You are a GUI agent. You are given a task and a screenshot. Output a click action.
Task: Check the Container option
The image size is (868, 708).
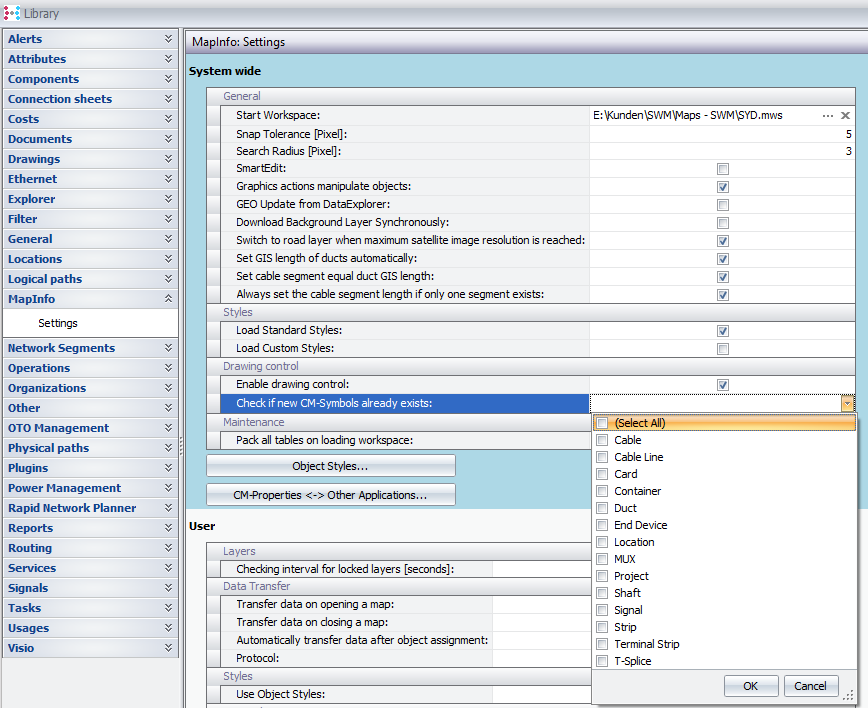click(x=602, y=491)
